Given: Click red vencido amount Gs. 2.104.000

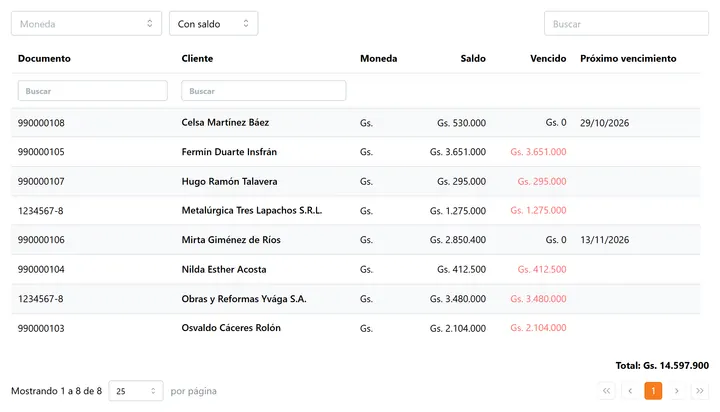Looking at the screenshot, I should click(538, 328).
